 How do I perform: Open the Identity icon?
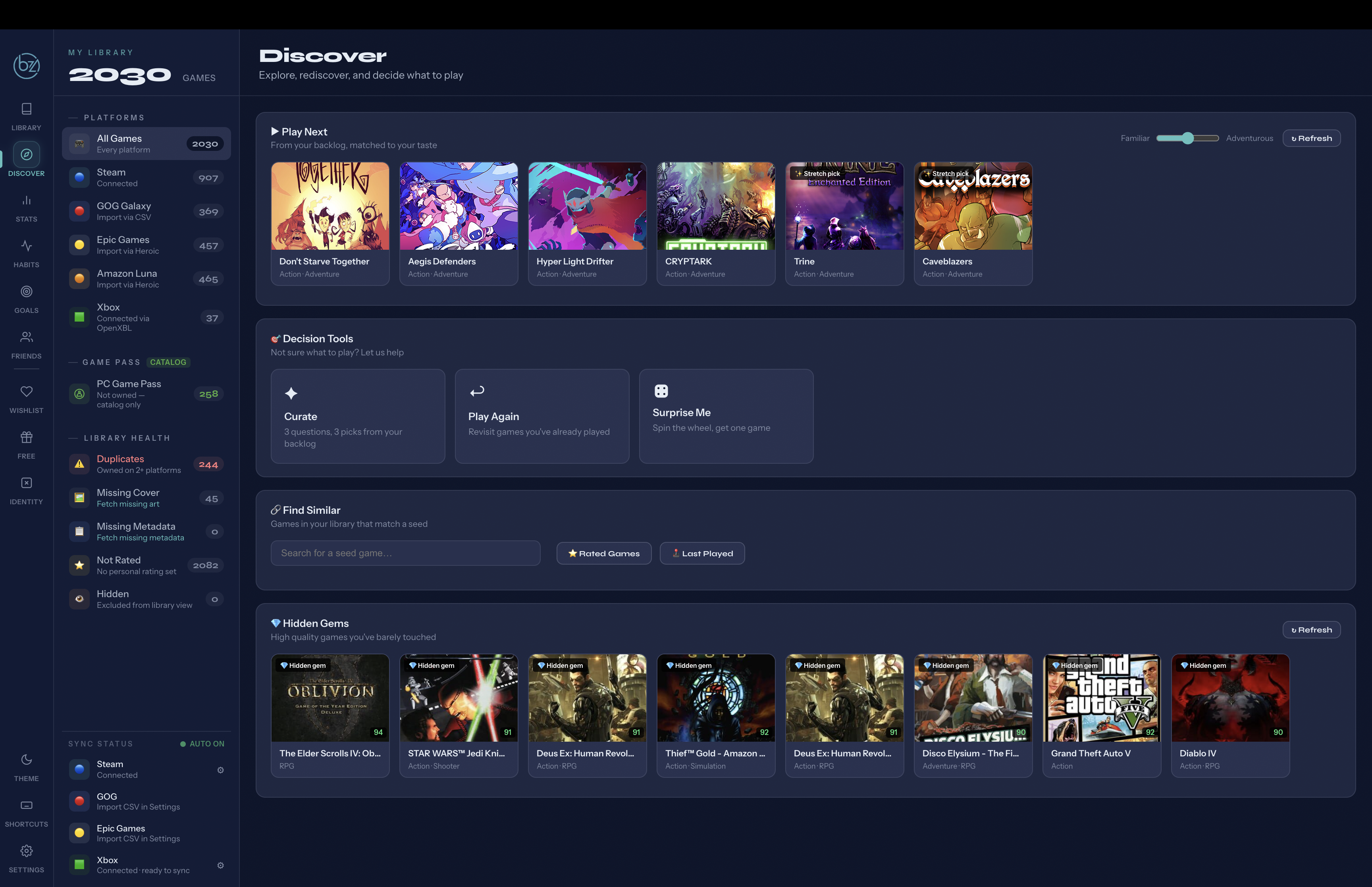tap(27, 483)
